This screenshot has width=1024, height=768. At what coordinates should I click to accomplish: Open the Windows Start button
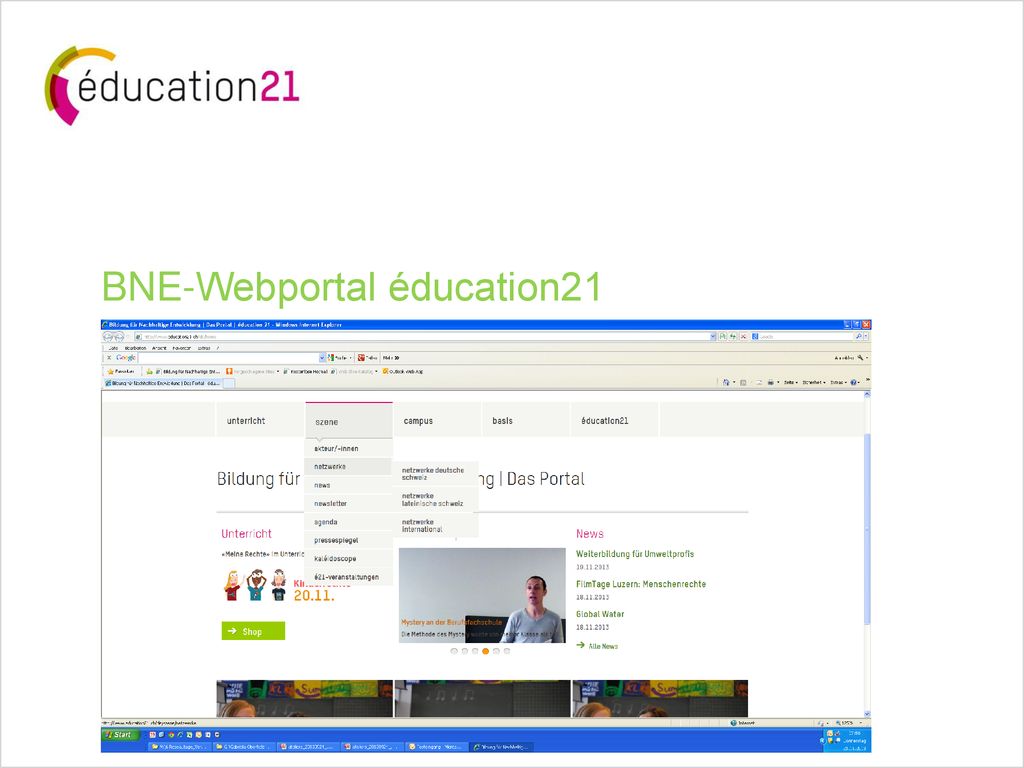120,735
